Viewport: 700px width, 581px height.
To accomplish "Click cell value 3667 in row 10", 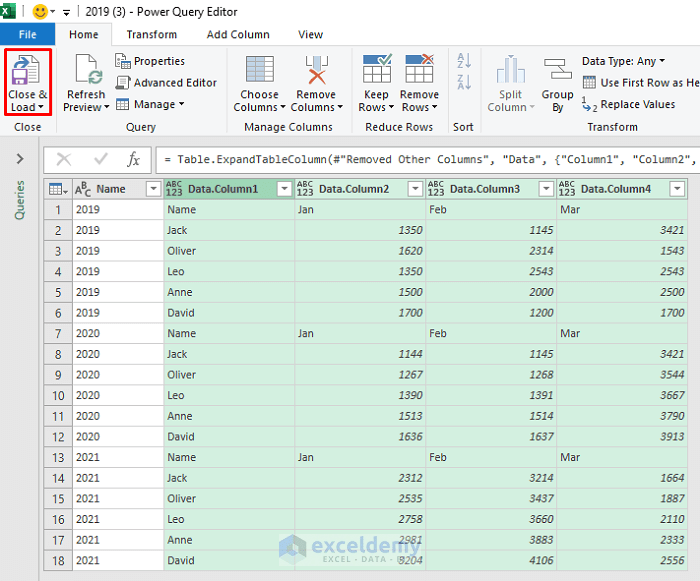I will (622, 396).
